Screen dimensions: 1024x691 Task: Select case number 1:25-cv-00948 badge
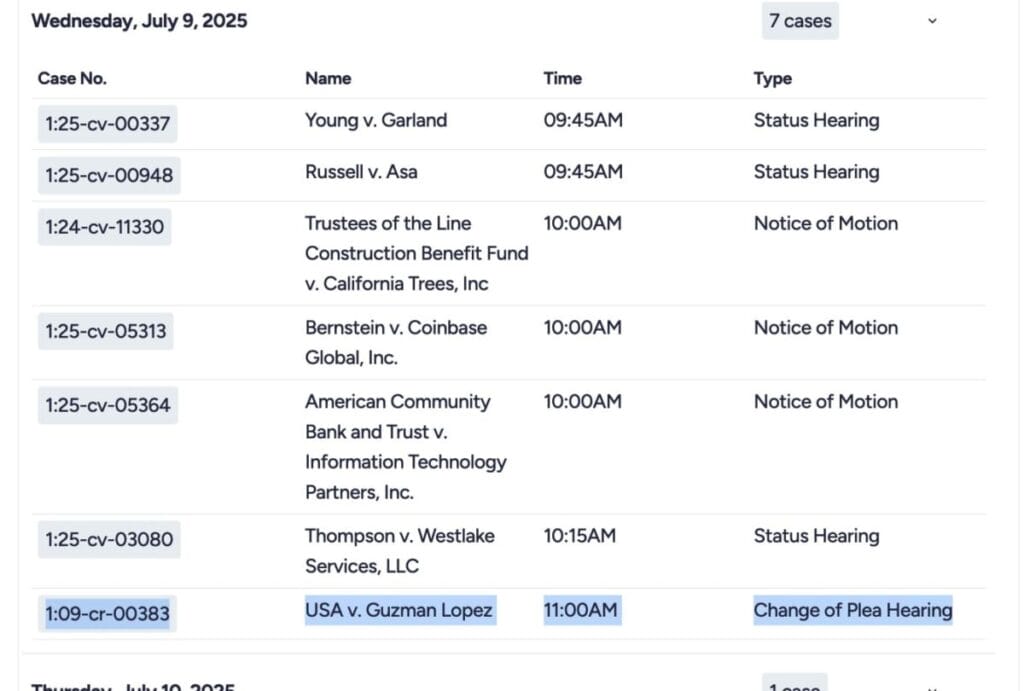(x=109, y=176)
